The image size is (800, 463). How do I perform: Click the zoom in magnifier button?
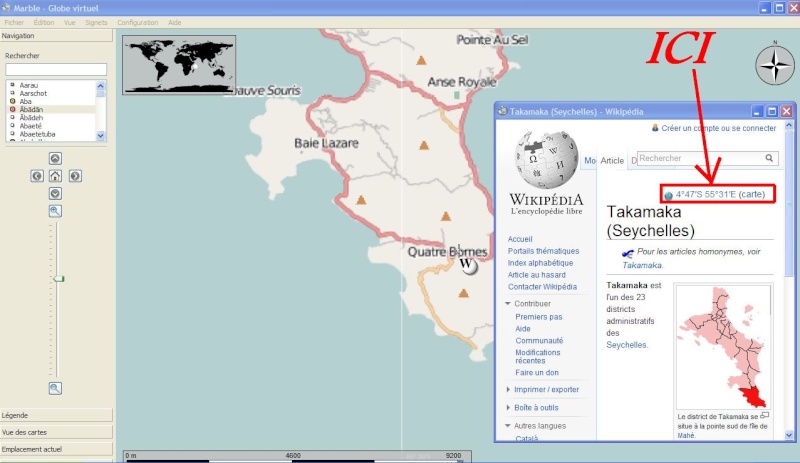click(55, 211)
